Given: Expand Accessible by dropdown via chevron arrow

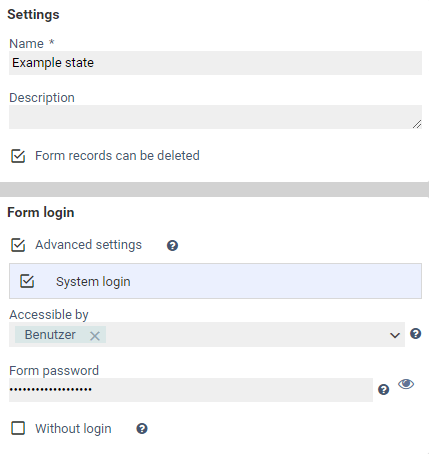Looking at the screenshot, I should [x=395, y=335].
